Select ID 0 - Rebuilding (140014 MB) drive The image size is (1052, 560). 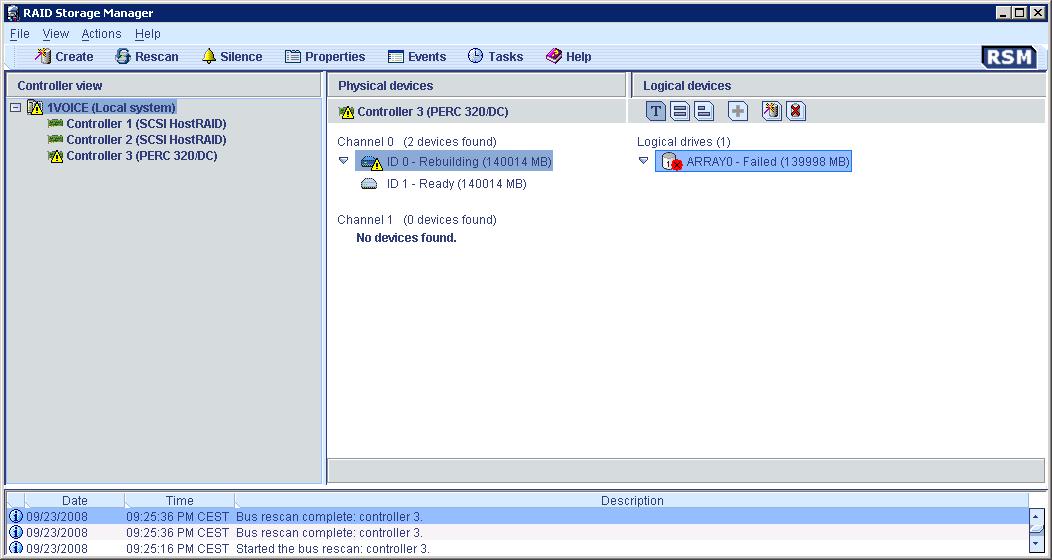click(454, 161)
